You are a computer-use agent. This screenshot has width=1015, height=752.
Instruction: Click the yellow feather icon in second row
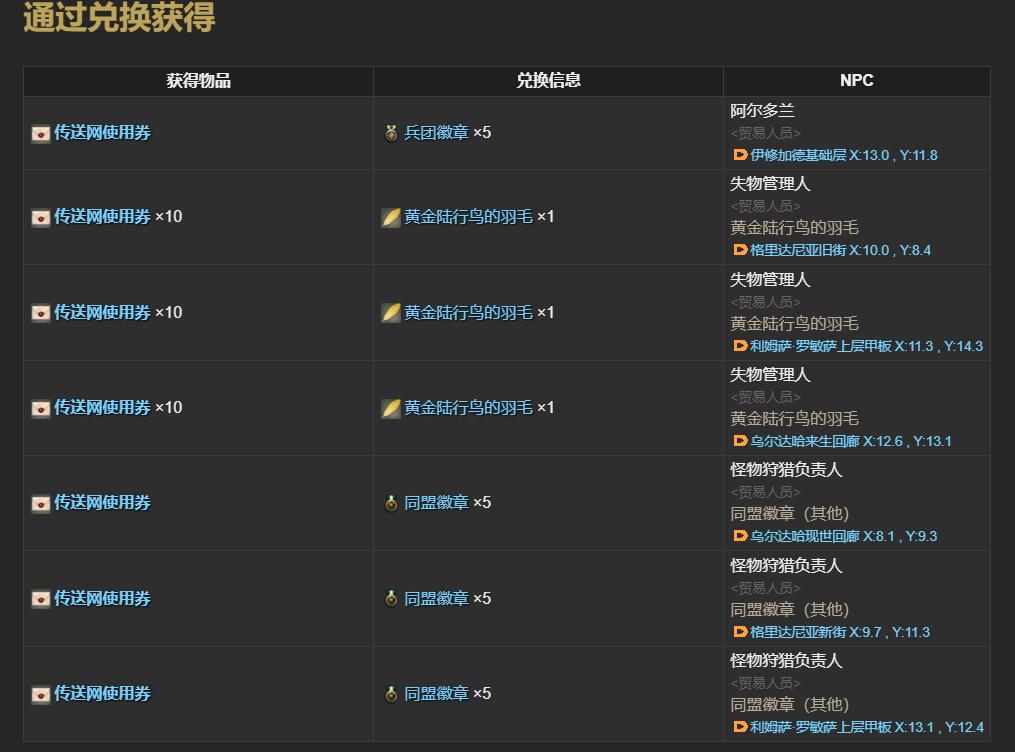[x=391, y=218]
